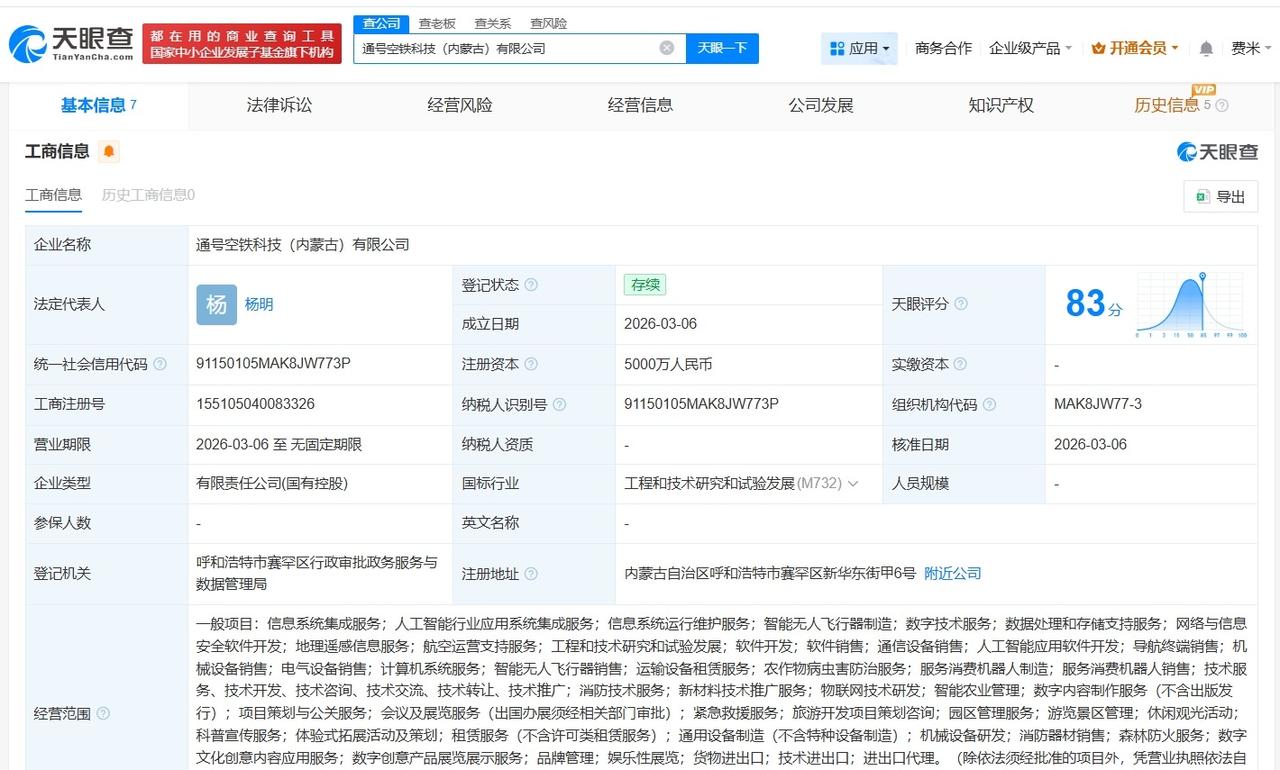Expand the industry code M732 chevron
This screenshot has width=1280, height=770.
pos(855,483)
